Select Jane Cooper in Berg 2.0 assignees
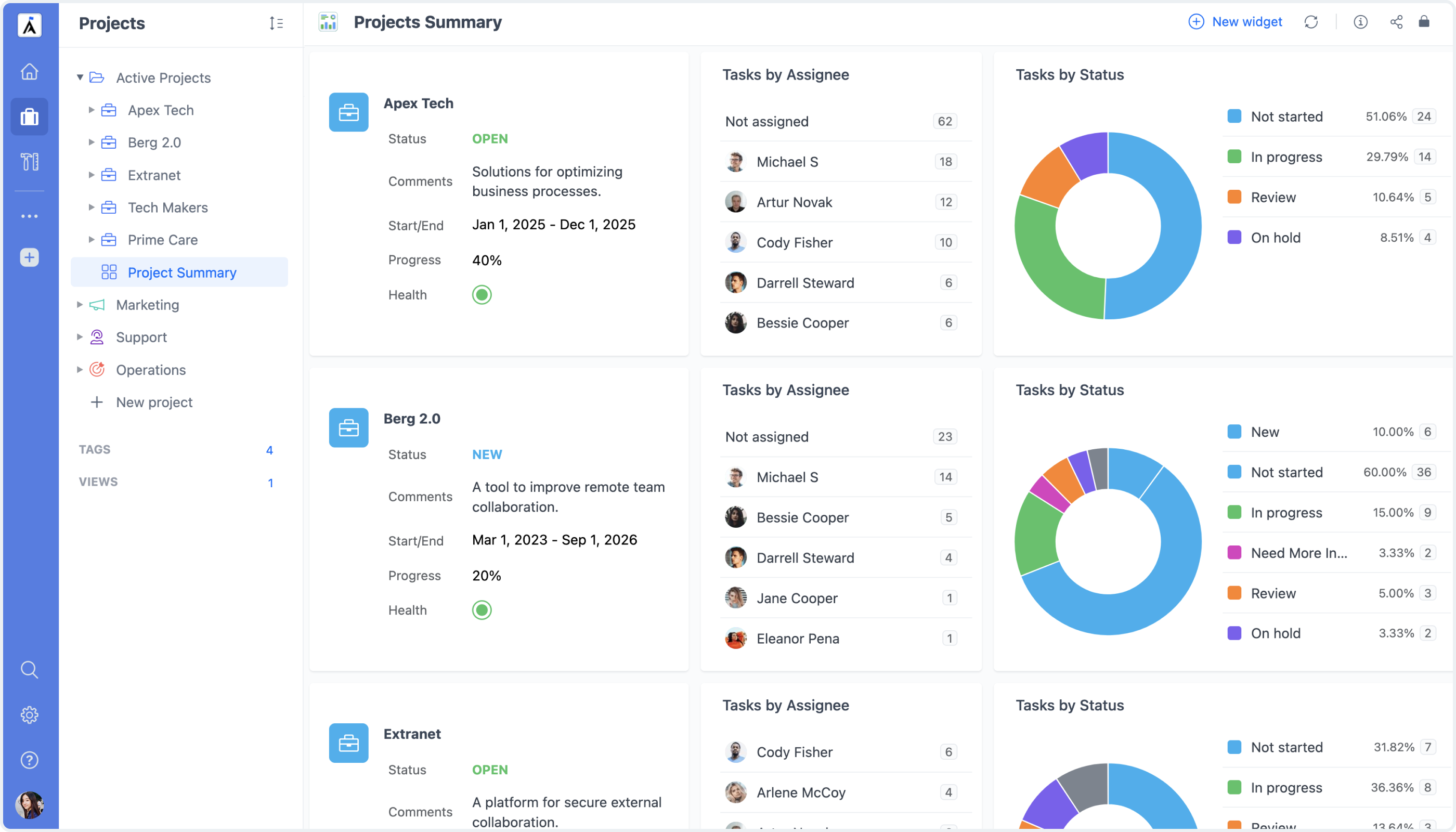 846,599
